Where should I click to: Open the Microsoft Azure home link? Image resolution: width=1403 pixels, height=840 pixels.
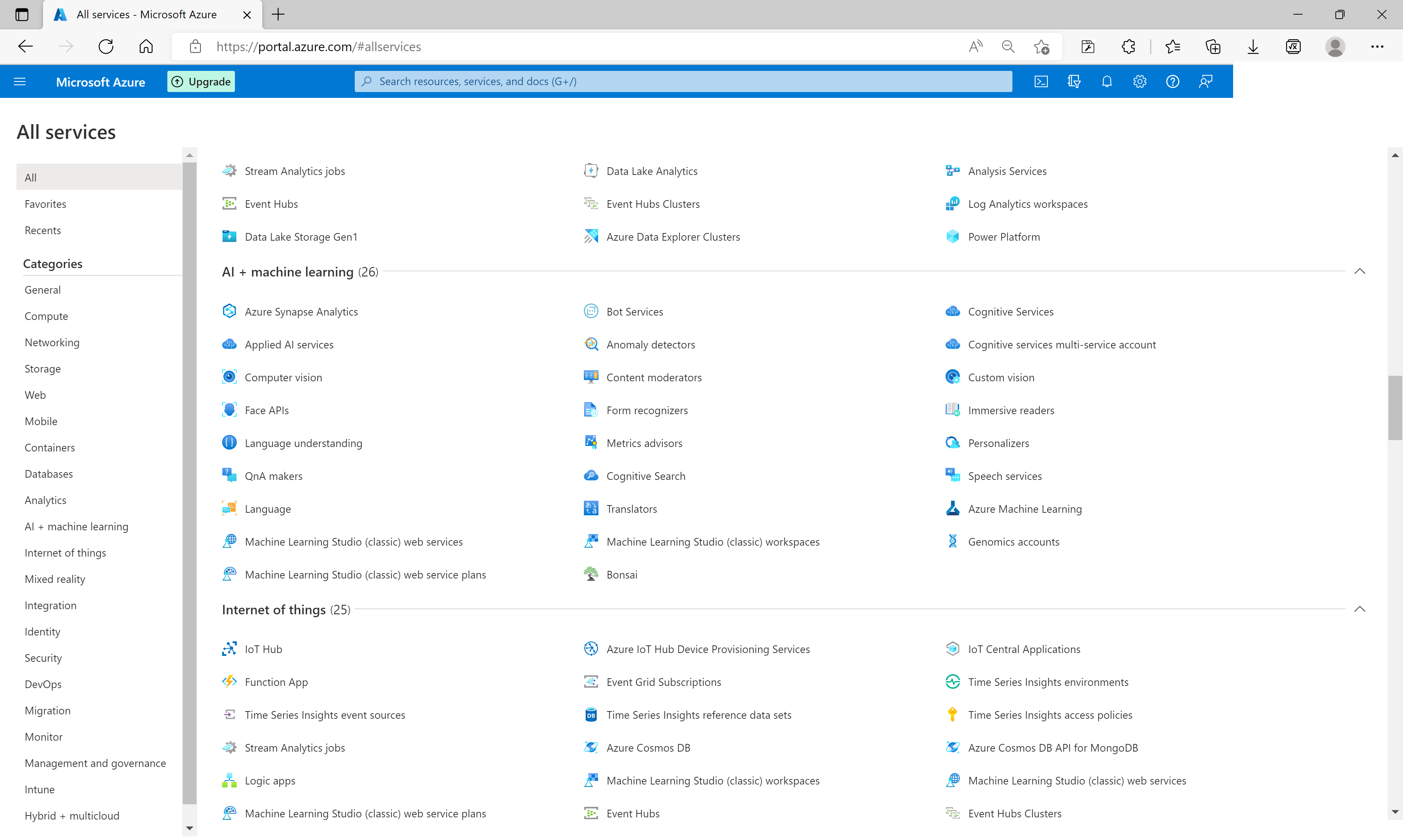(x=100, y=81)
